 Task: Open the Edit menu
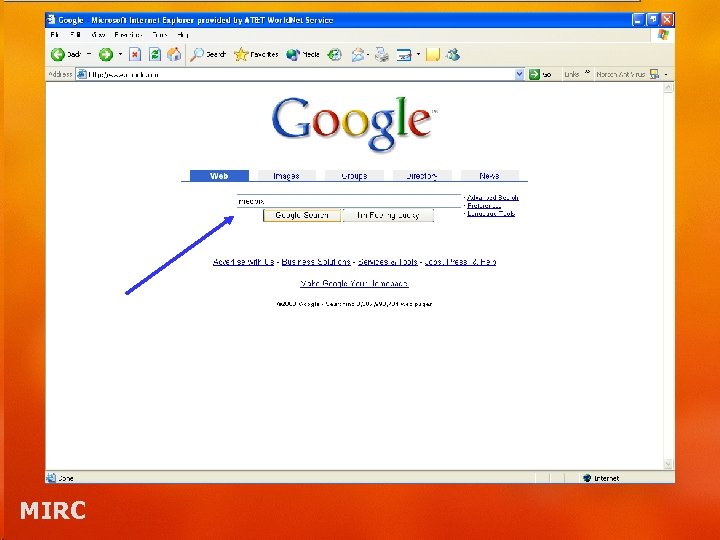75,35
